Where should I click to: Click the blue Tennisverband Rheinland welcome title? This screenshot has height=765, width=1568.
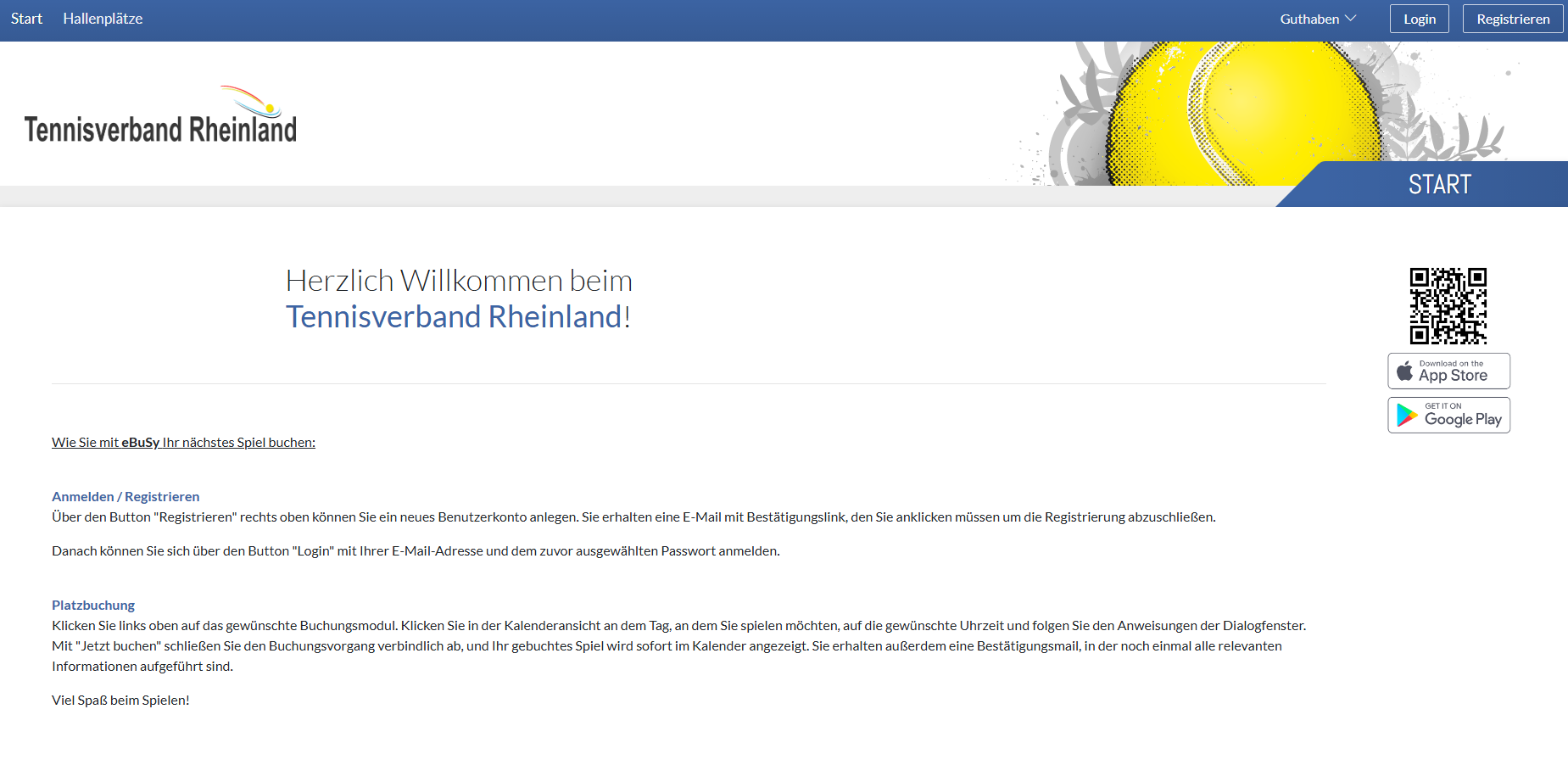(x=454, y=316)
